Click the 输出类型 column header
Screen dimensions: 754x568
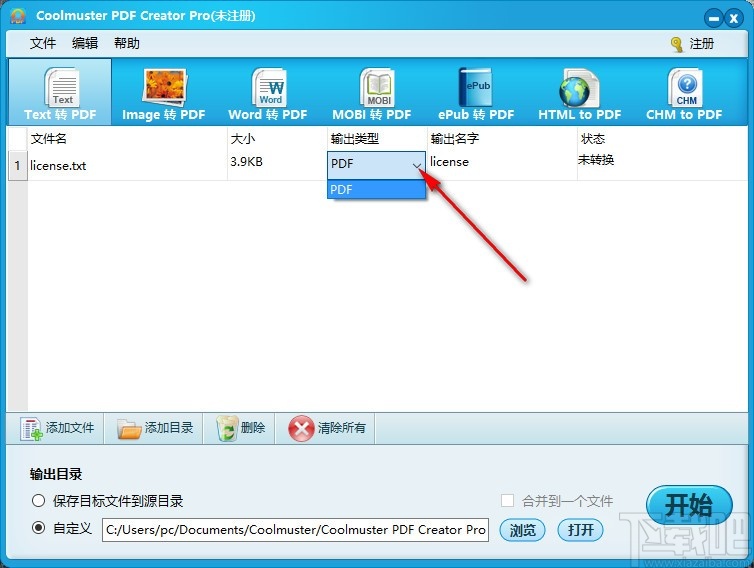(377, 139)
